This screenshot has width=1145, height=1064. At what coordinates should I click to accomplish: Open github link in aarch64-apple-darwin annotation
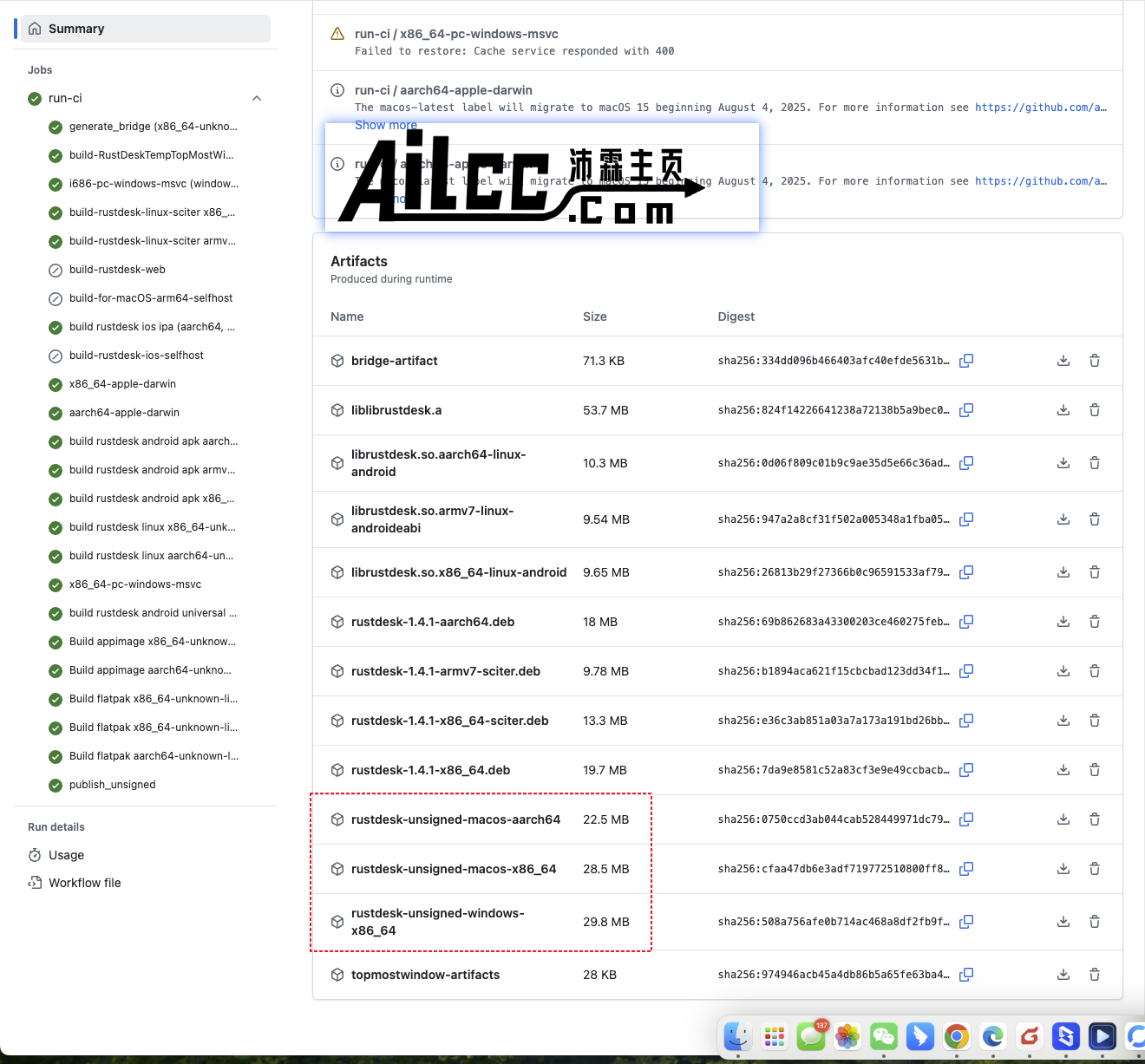pyautogui.click(x=1041, y=108)
